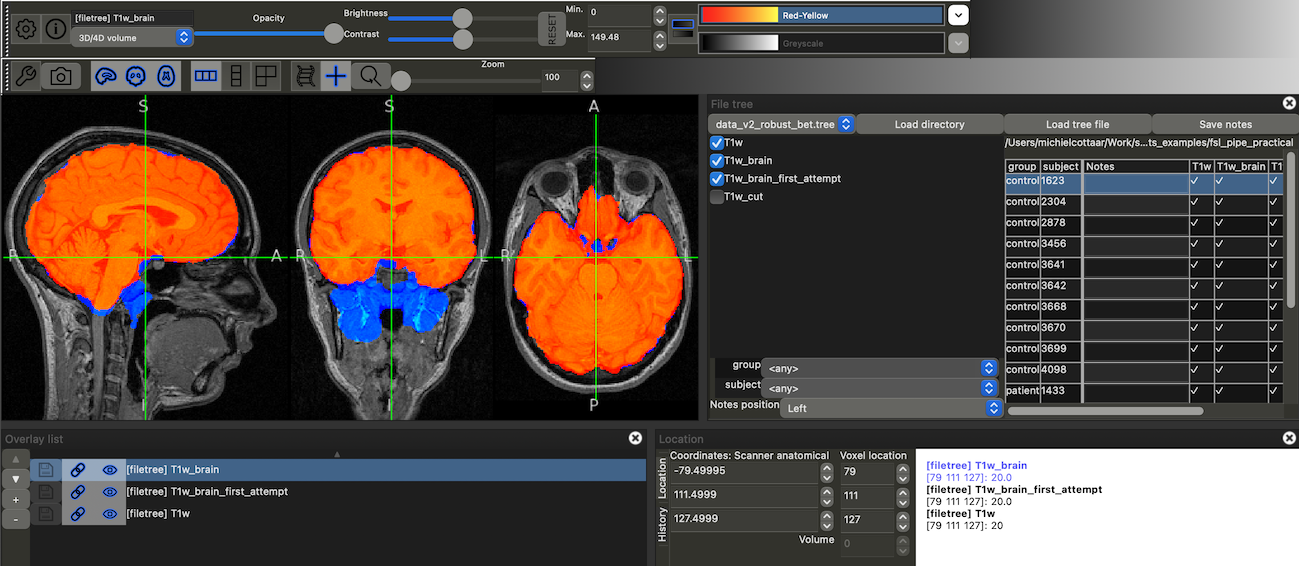Hide the T1w_brain overlay using eye icon
The width and height of the screenshot is (1299, 566).
[110, 470]
